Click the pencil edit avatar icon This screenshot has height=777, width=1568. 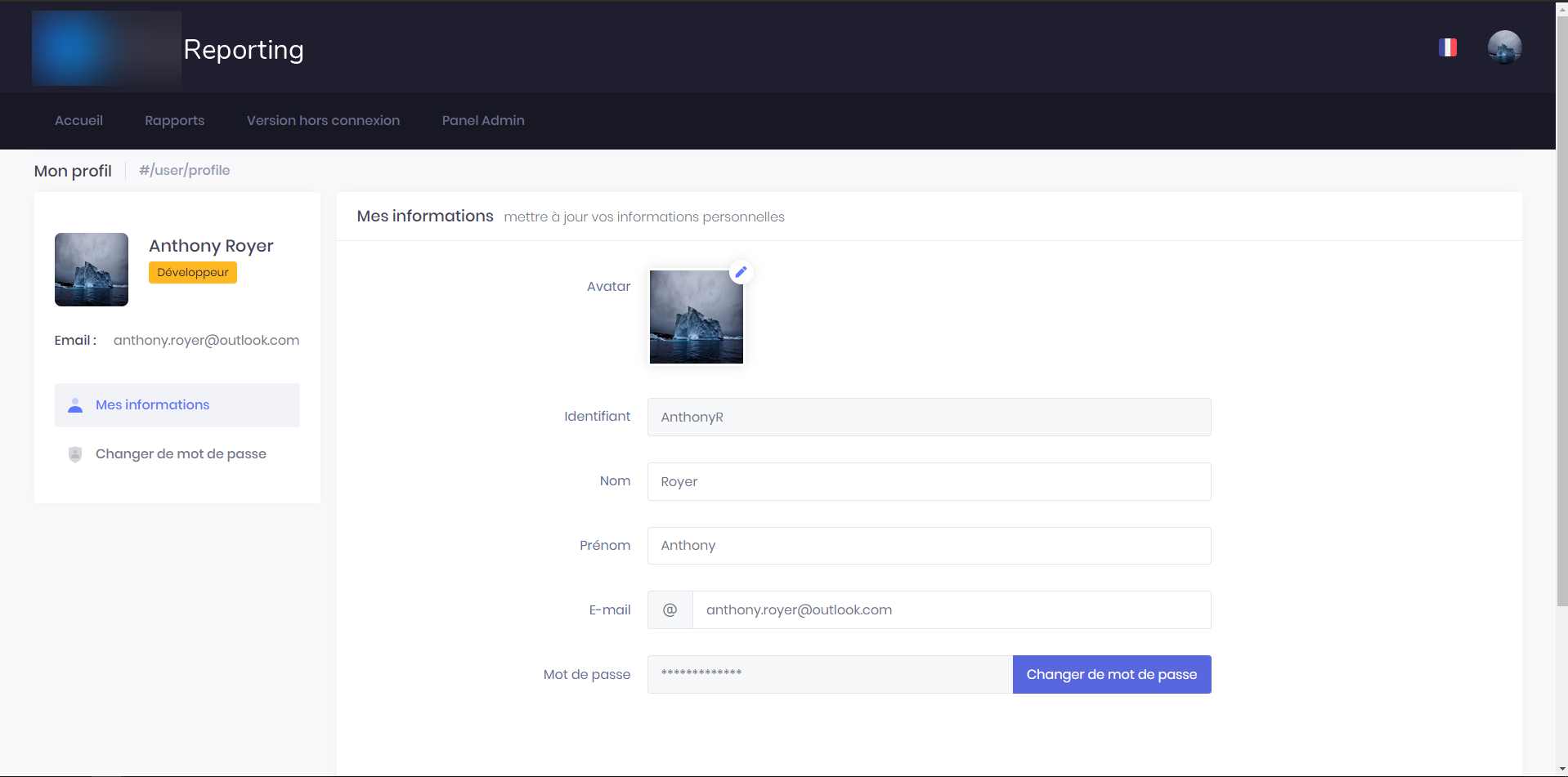click(741, 272)
